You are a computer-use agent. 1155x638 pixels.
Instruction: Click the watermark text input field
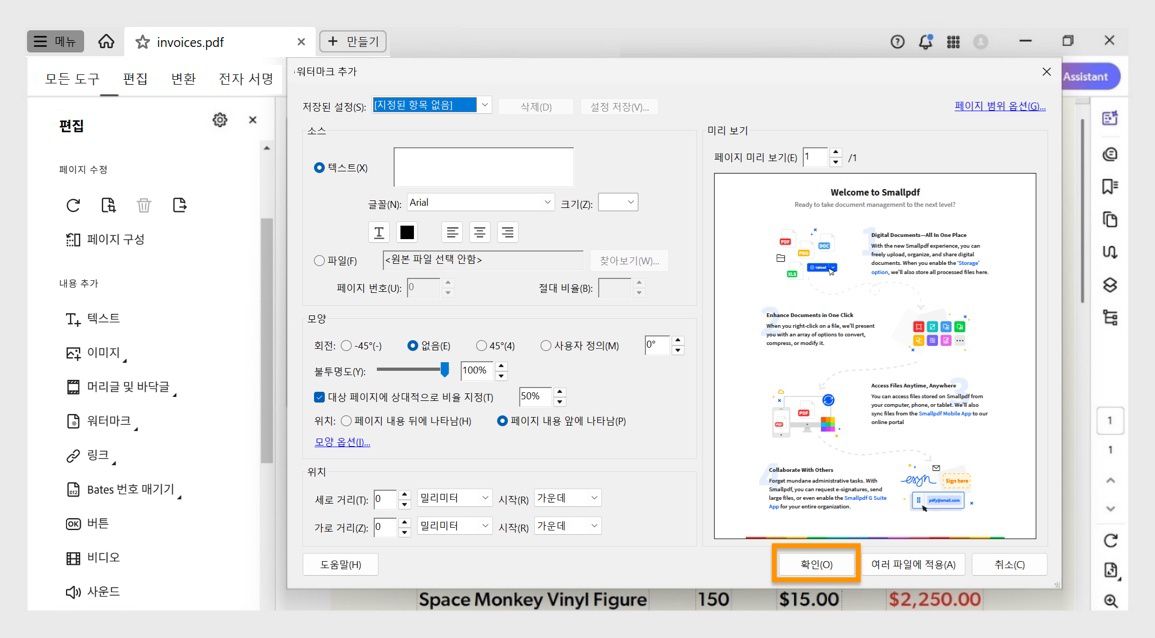[x=483, y=165]
